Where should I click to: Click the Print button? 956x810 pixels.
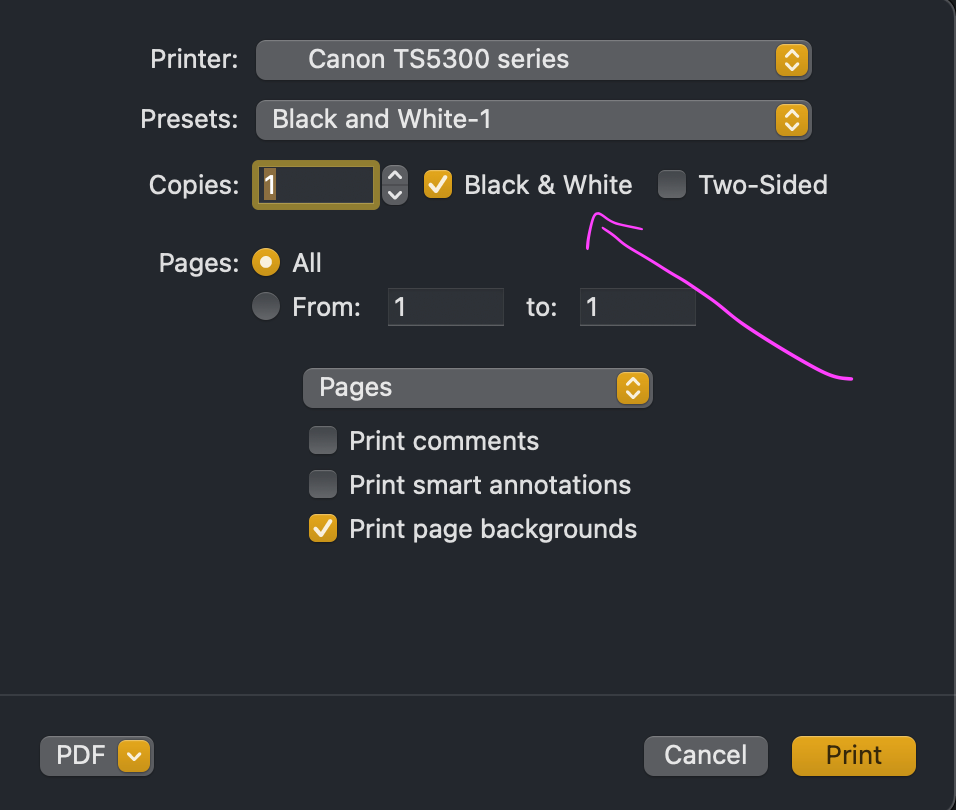[853, 756]
